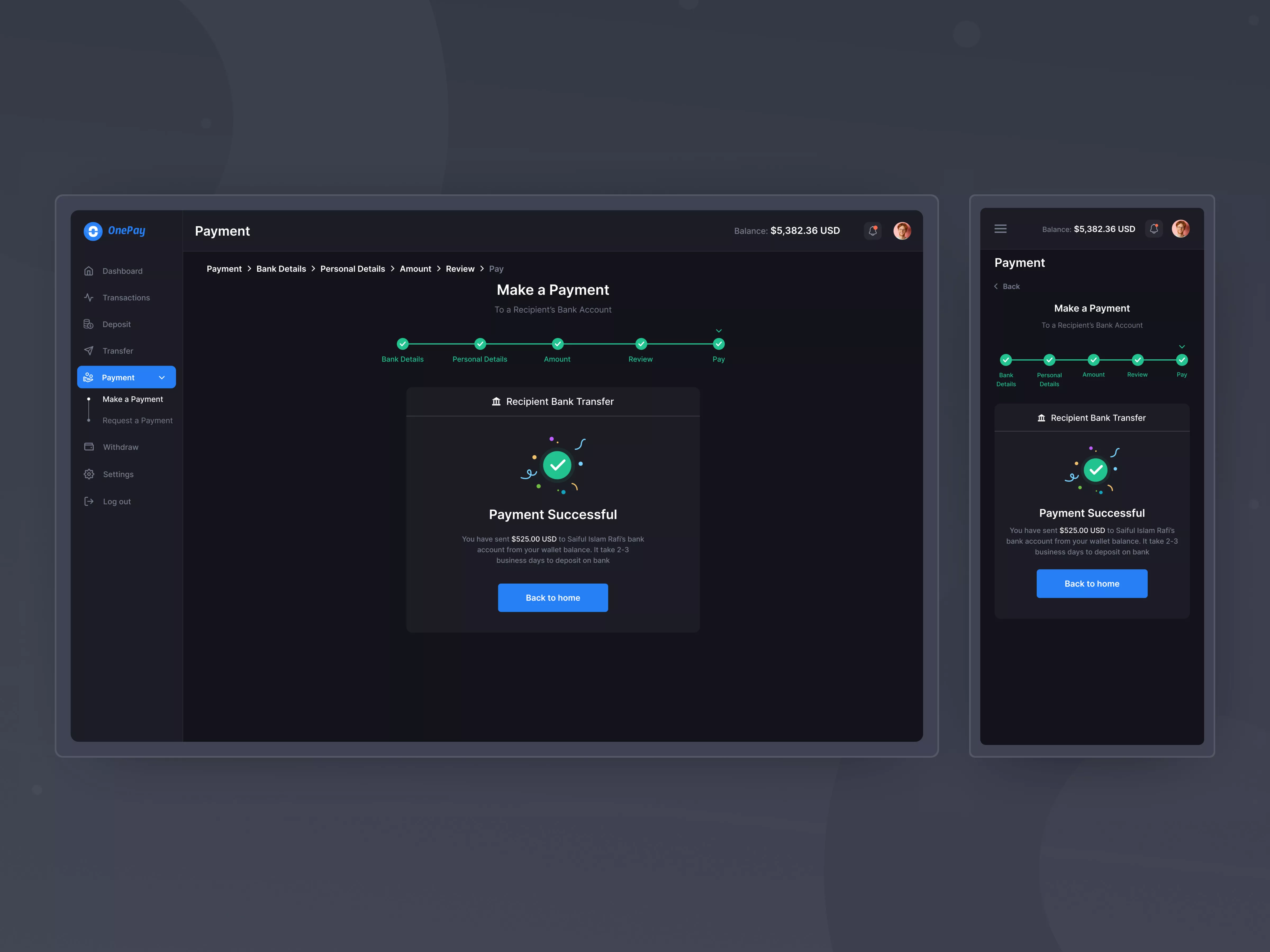Click Bank Details step marker in desktop
This screenshot has width=1270, height=952.
pyautogui.click(x=402, y=344)
